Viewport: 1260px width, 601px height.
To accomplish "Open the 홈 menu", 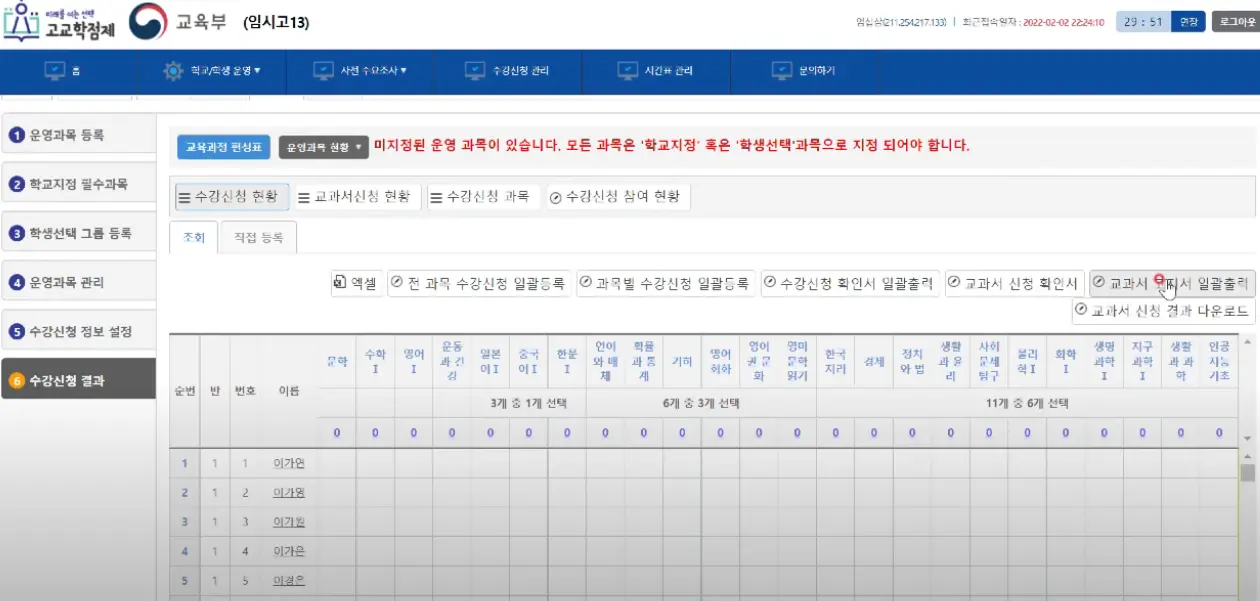I will click(76, 71).
